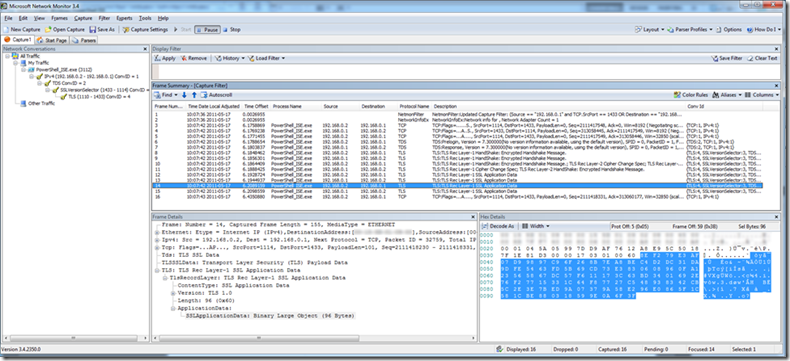This screenshot has width=790, height=361.
Task: Collapse the My Traffic node
Action: point(16,62)
